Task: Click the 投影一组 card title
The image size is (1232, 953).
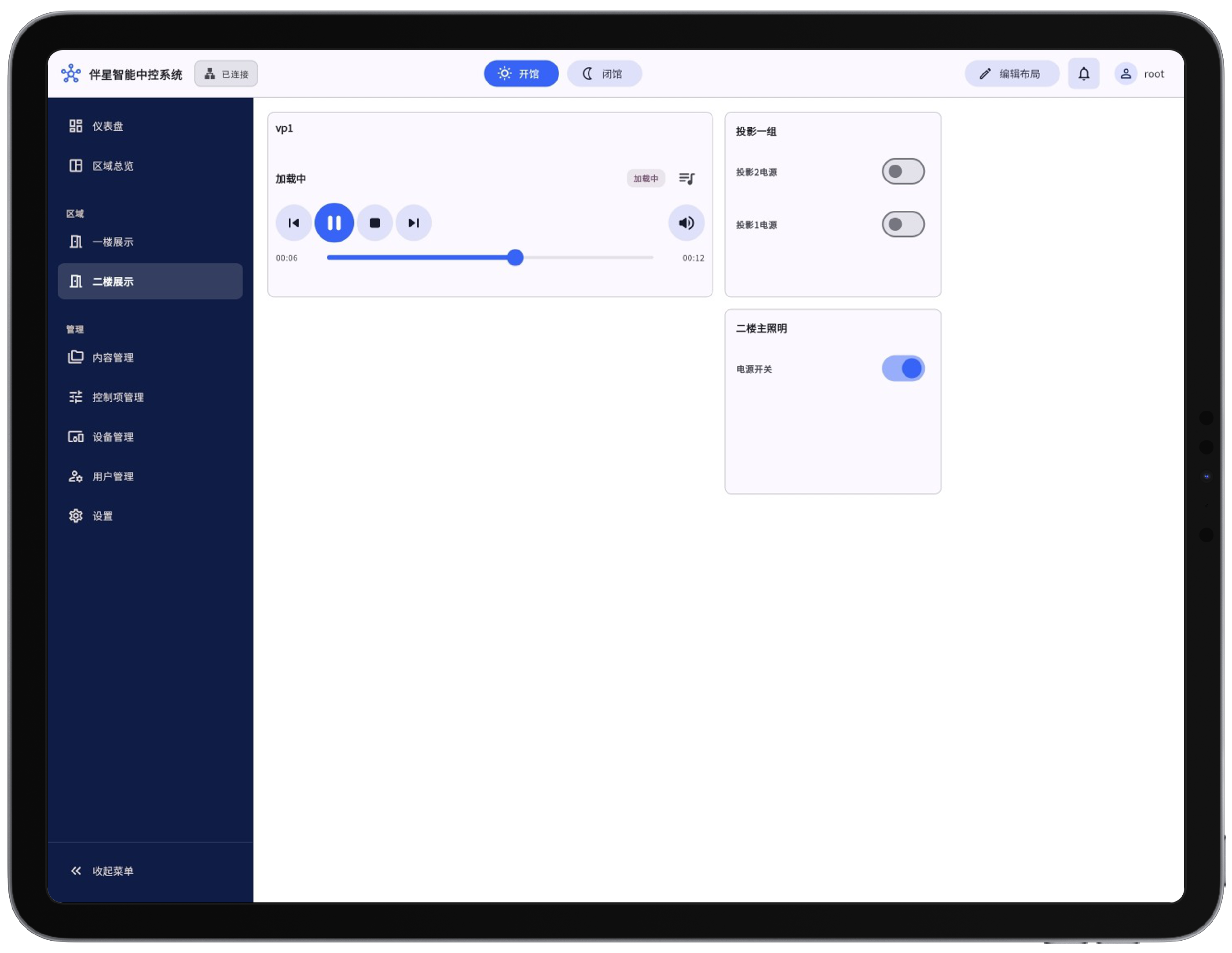Action: pyautogui.click(x=756, y=132)
